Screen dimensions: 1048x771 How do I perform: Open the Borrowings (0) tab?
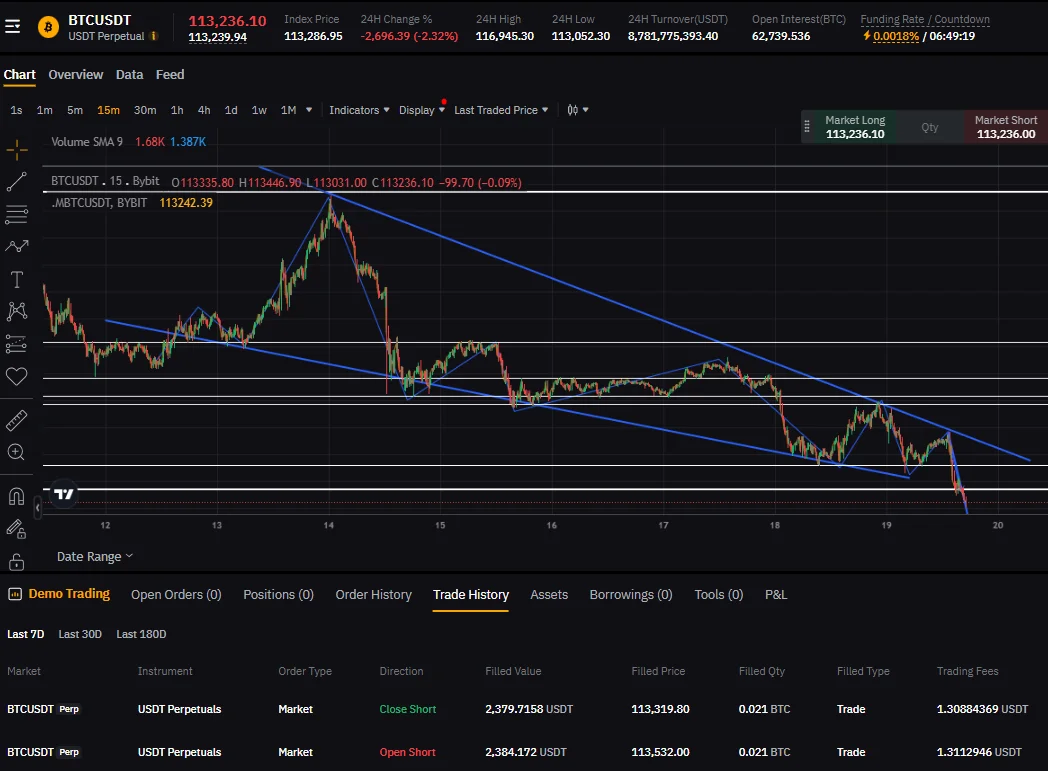click(631, 595)
